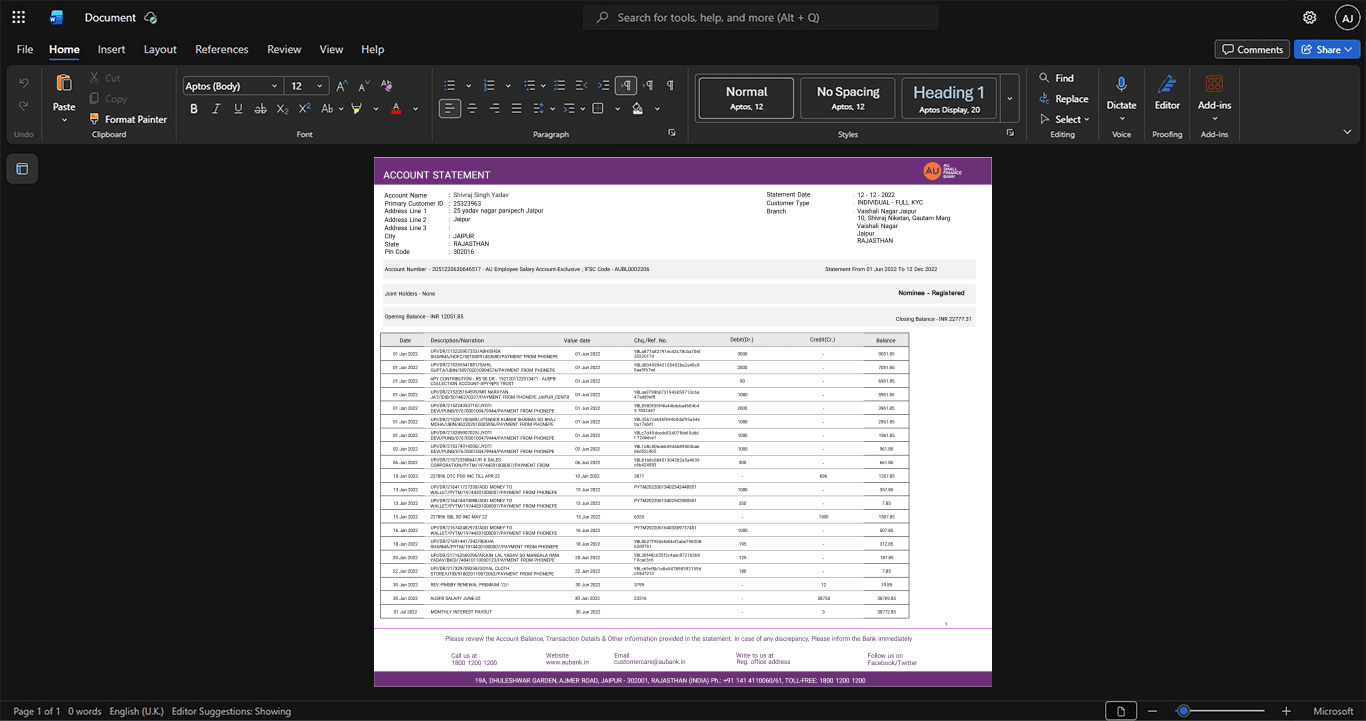Click the bank statement document page
The image size is (1366, 721).
coord(683,422)
